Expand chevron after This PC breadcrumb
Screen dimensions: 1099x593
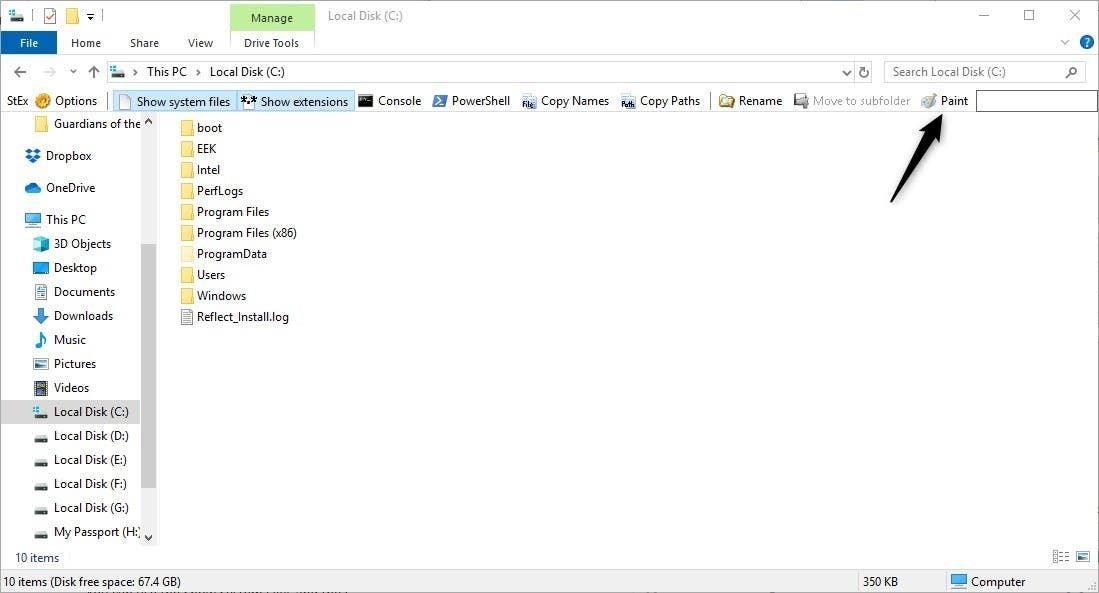198,72
